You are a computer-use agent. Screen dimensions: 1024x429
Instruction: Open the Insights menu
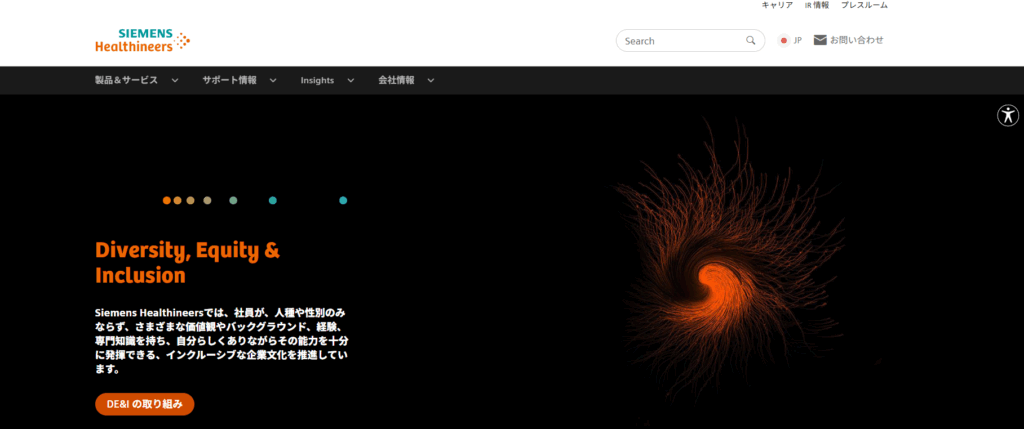tap(317, 80)
